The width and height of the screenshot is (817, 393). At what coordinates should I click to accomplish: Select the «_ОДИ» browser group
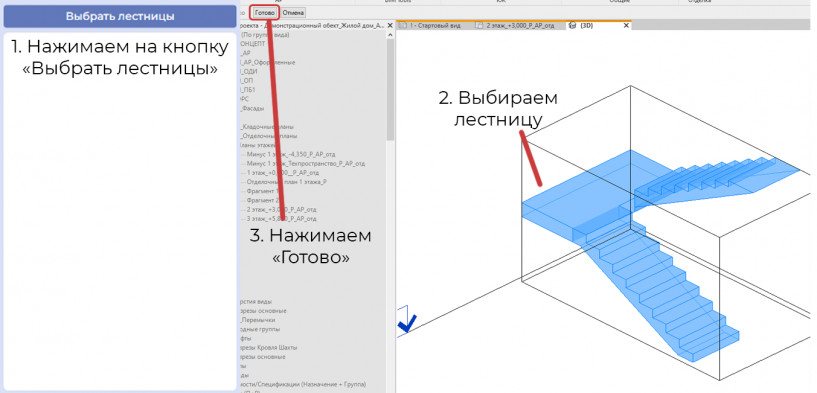[249, 71]
